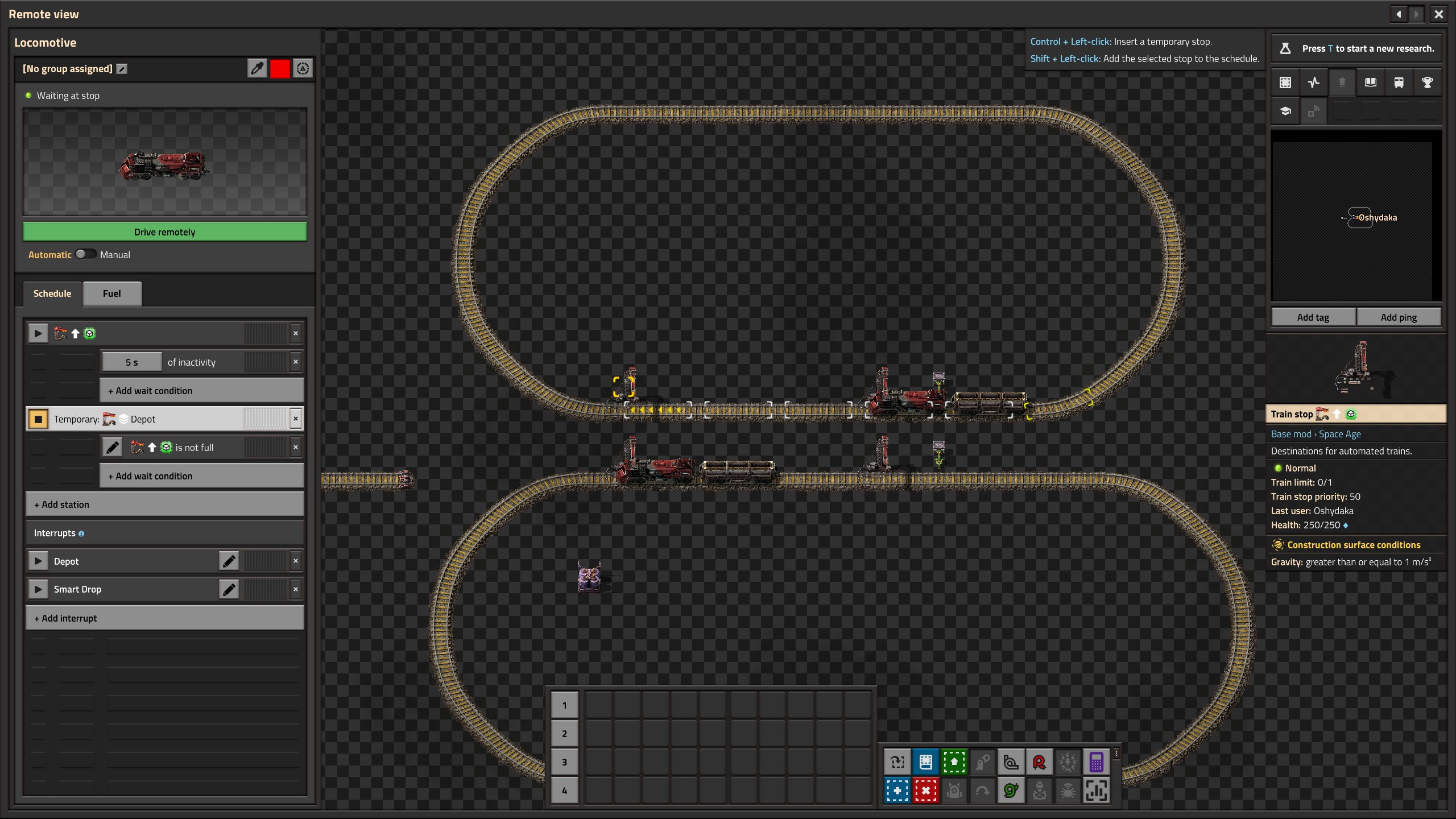Select the paste/import string tool
Viewport: 1456px width, 819px height.
click(897, 762)
